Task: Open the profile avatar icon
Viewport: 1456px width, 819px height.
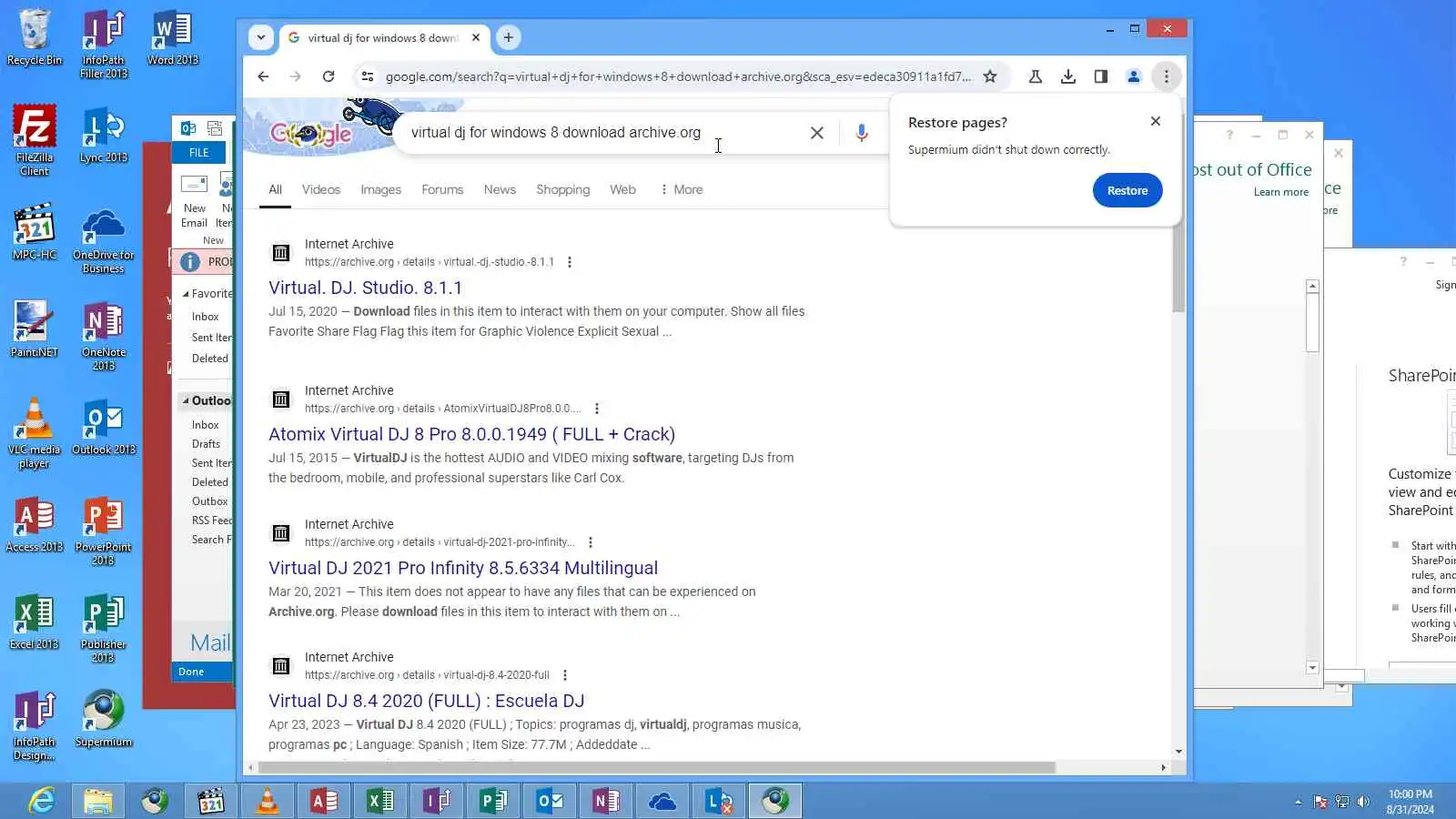Action: pyautogui.click(x=1134, y=76)
